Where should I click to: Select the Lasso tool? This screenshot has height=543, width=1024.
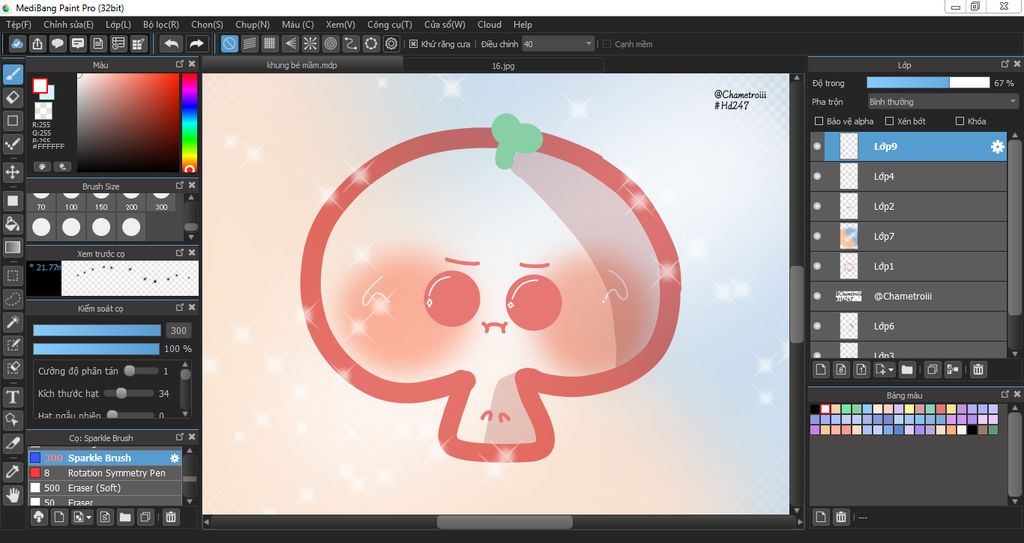(12, 299)
